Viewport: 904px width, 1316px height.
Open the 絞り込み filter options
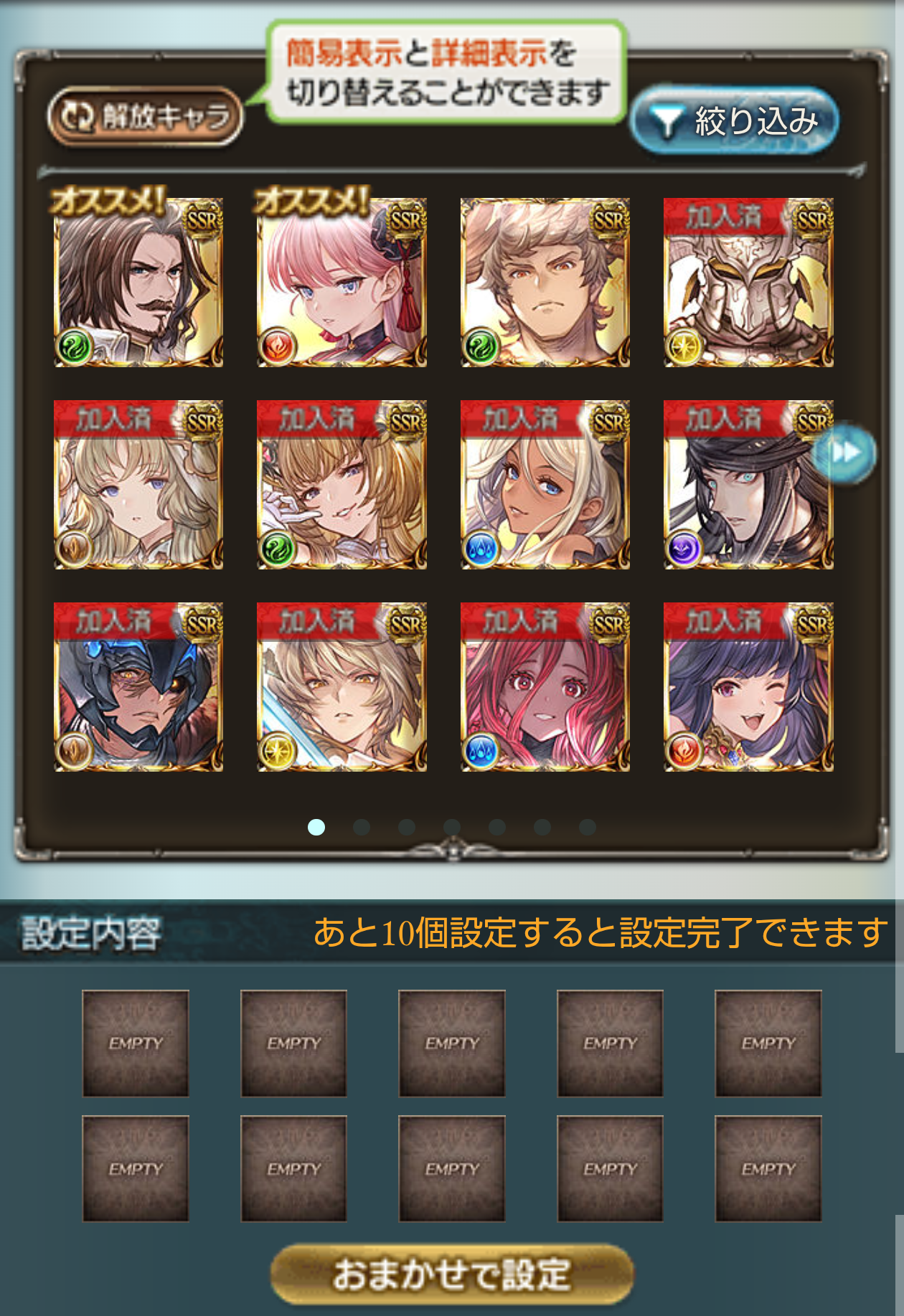click(734, 120)
